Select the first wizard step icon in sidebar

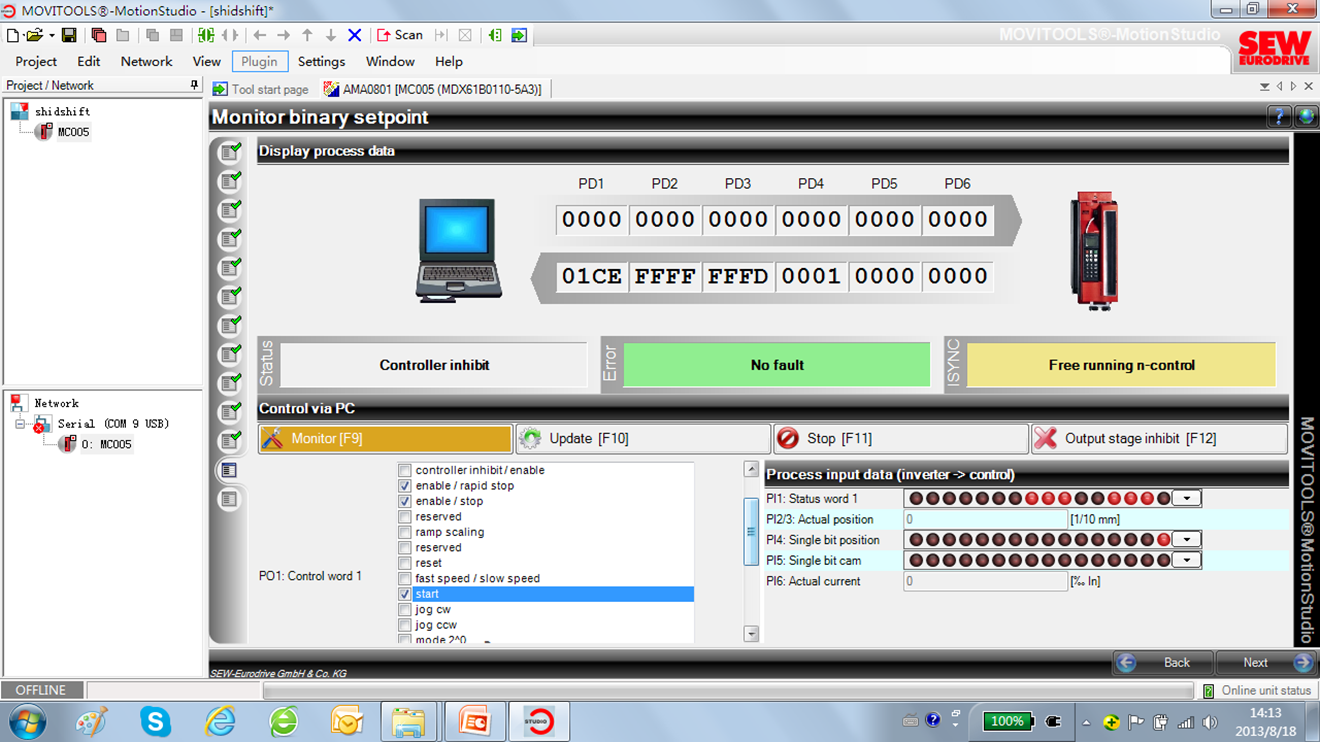tap(230, 152)
